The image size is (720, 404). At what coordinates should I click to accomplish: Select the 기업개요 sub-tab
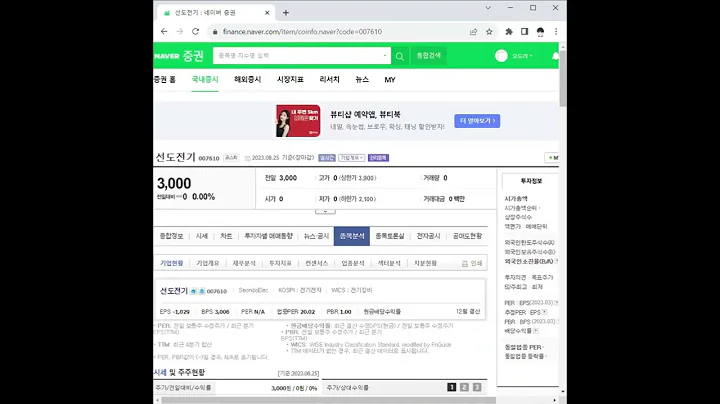[208, 264]
